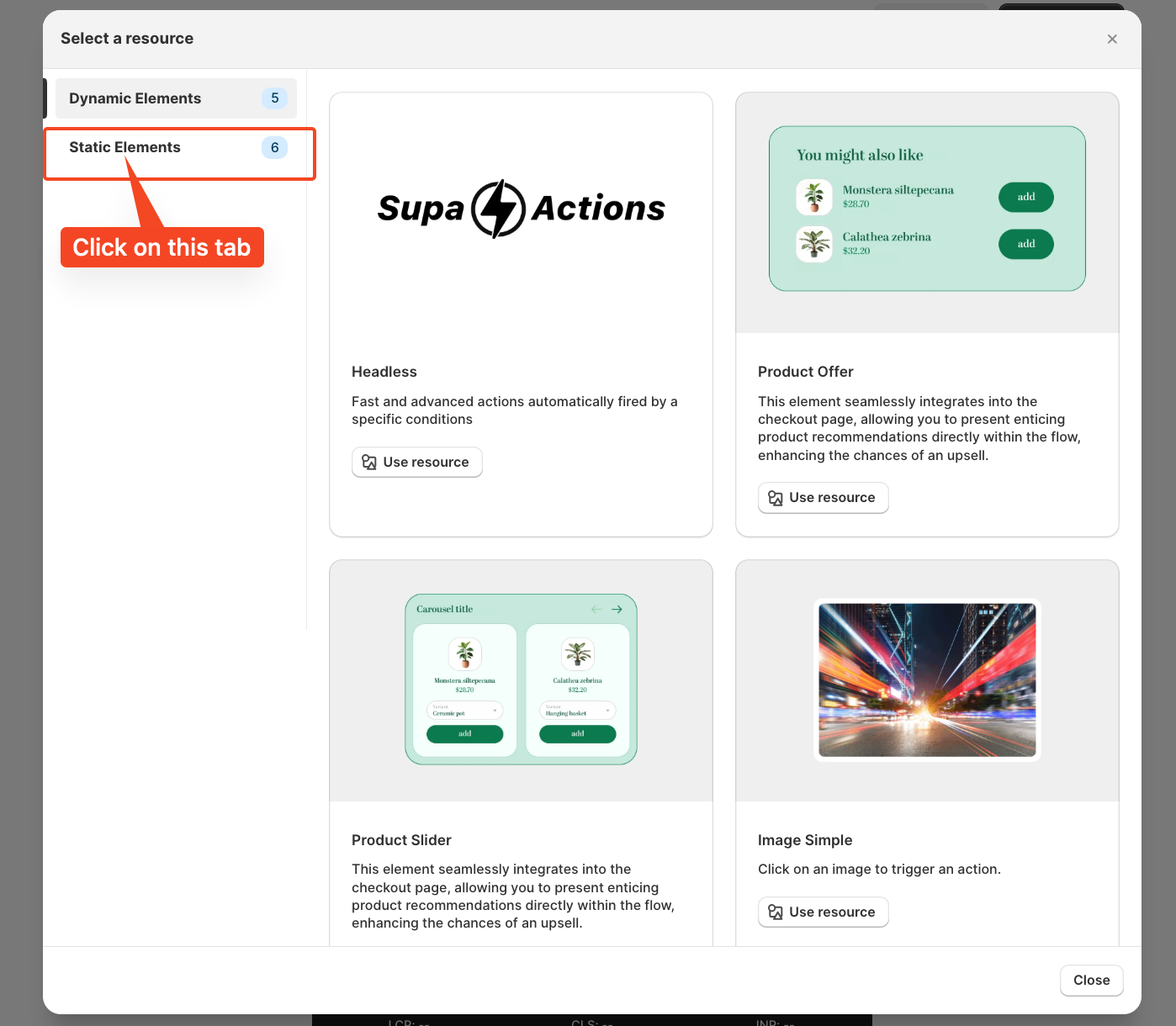Close the Select a resource dialog with X
The height and width of the screenshot is (1026, 1176).
(x=1112, y=39)
